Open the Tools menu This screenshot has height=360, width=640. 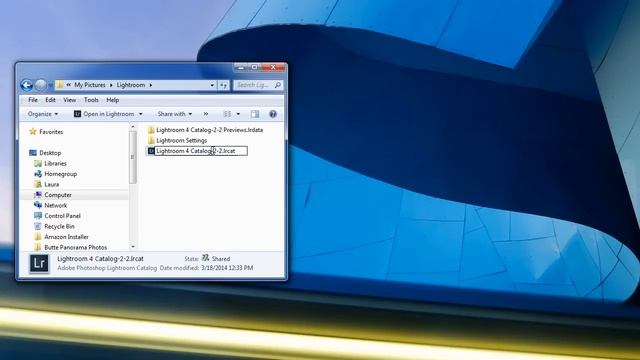tap(91, 100)
